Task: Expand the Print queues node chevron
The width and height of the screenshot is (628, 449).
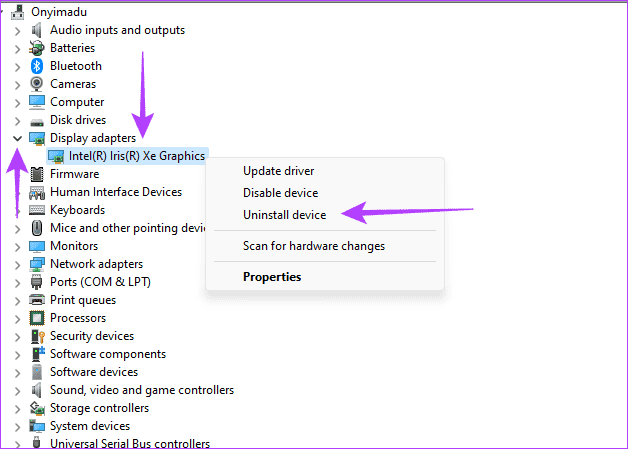Action: tap(17, 301)
